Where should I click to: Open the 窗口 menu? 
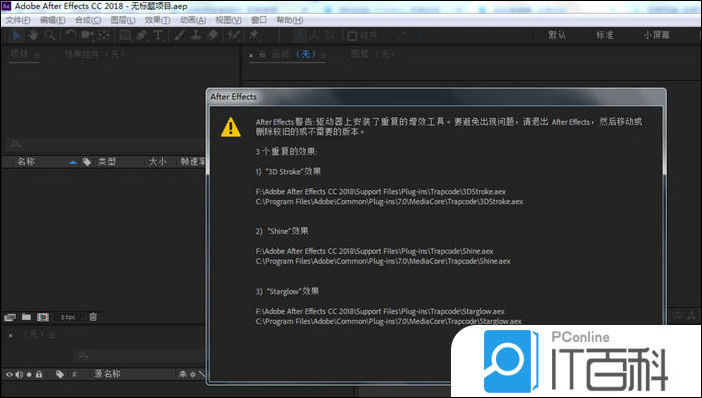coord(259,20)
